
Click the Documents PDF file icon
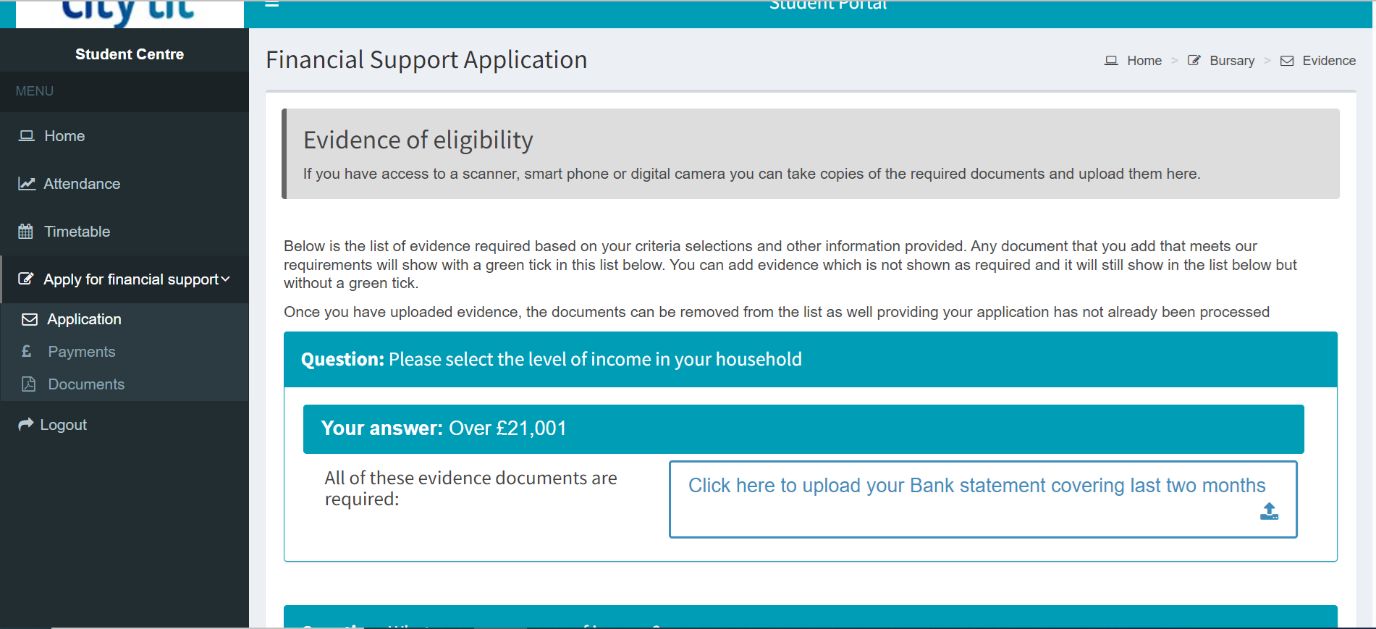(x=29, y=385)
